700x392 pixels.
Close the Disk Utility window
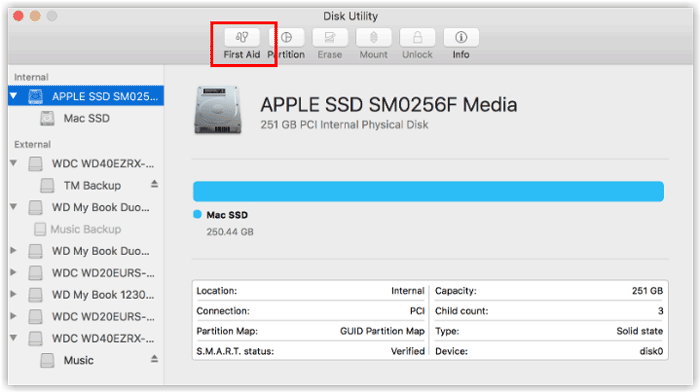click(18, 16)
